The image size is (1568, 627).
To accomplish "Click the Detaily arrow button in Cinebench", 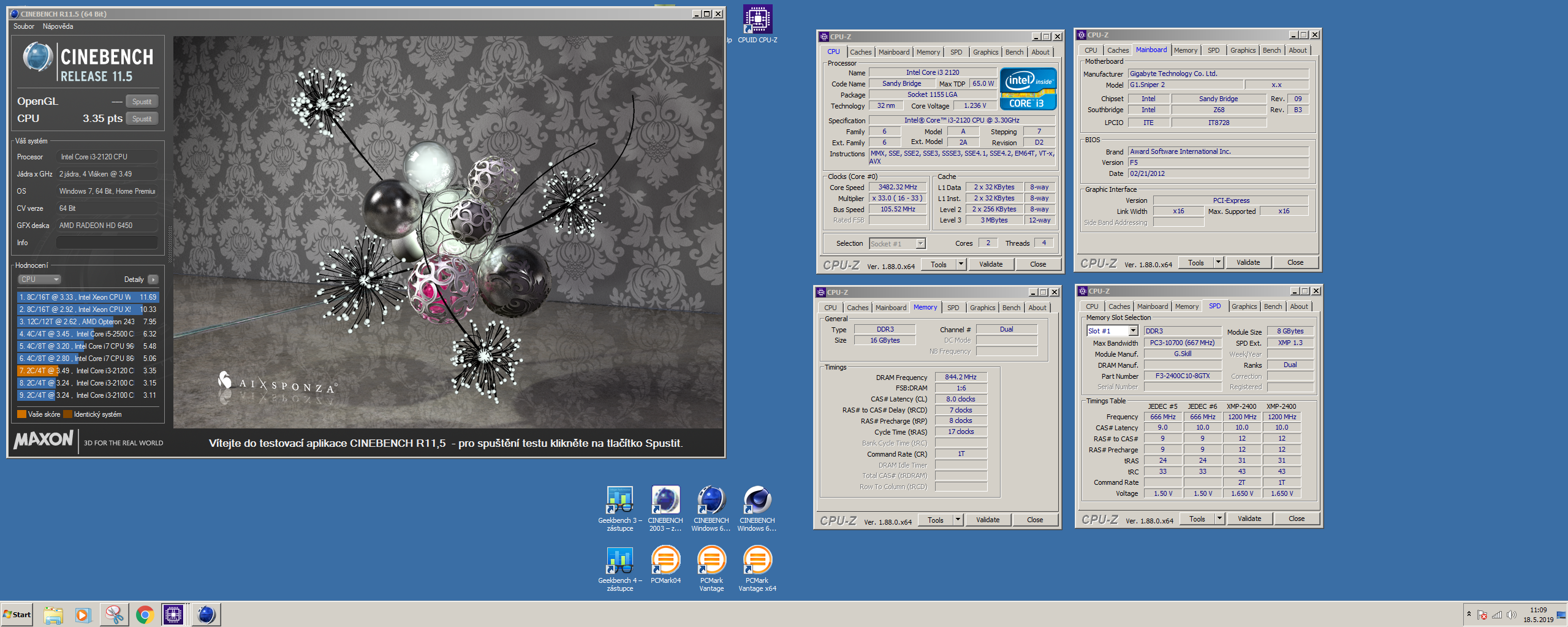I will pos(153,279).
